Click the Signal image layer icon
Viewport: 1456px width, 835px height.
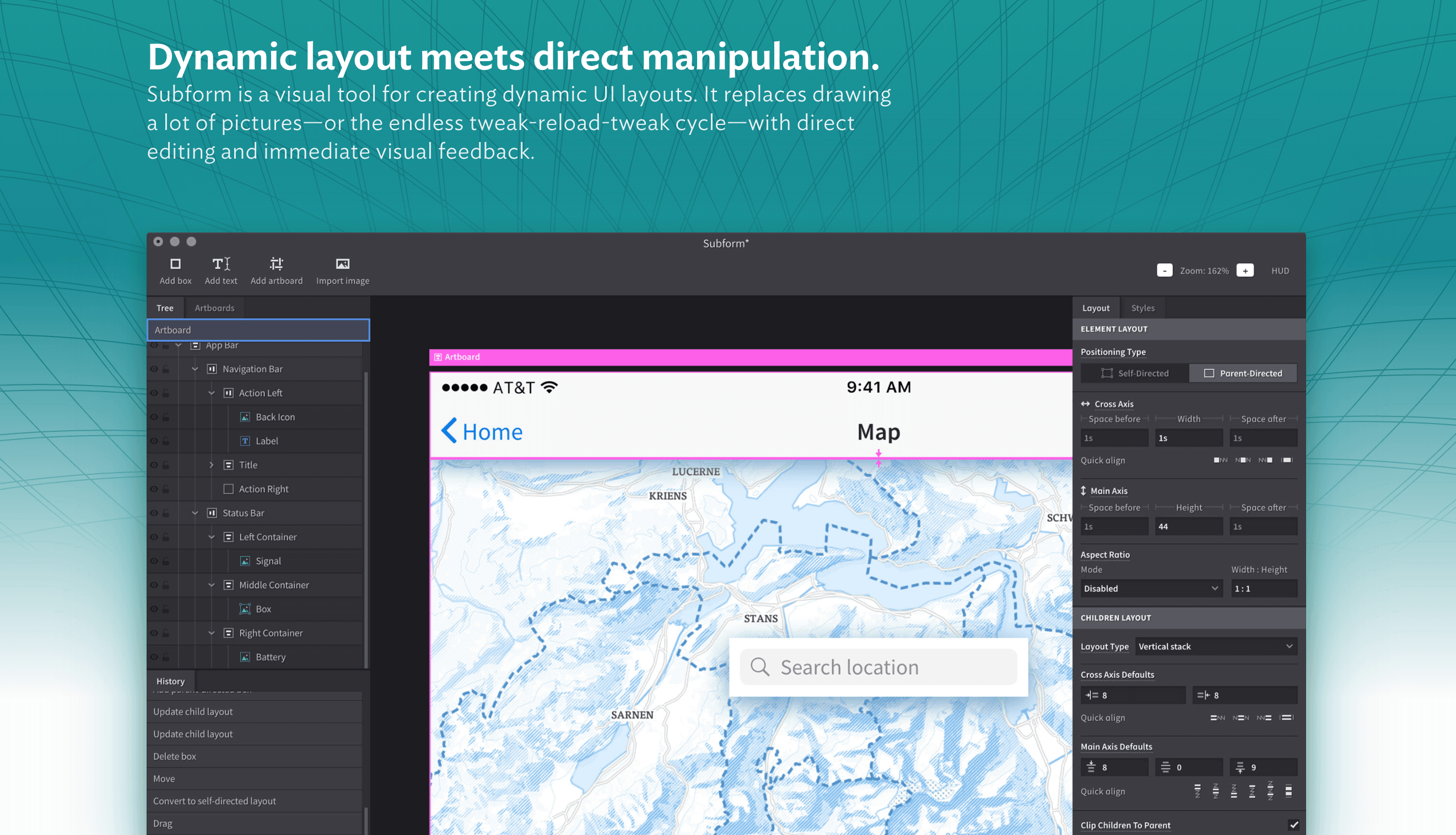[245, 561]
